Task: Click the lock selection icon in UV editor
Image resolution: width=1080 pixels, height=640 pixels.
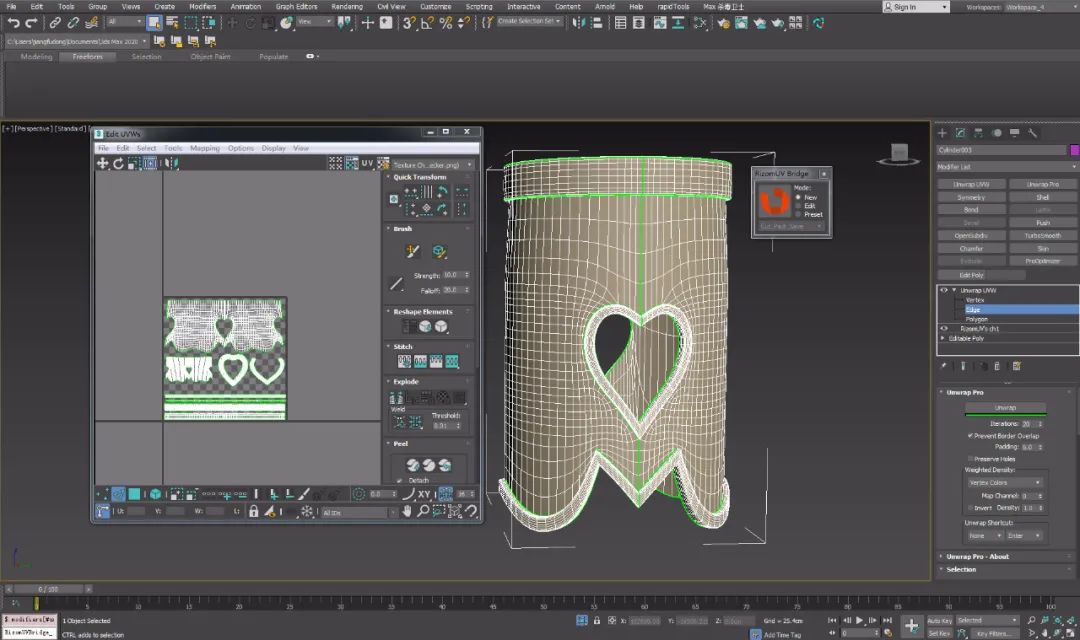Action: 254,511
